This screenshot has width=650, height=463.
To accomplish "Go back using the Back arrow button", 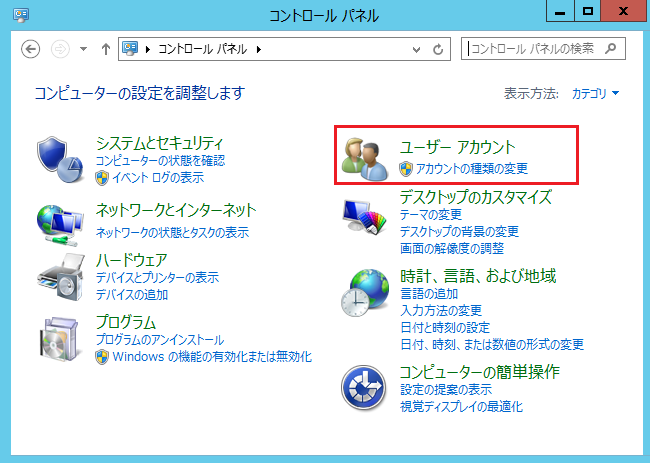I will click(30, 49).
